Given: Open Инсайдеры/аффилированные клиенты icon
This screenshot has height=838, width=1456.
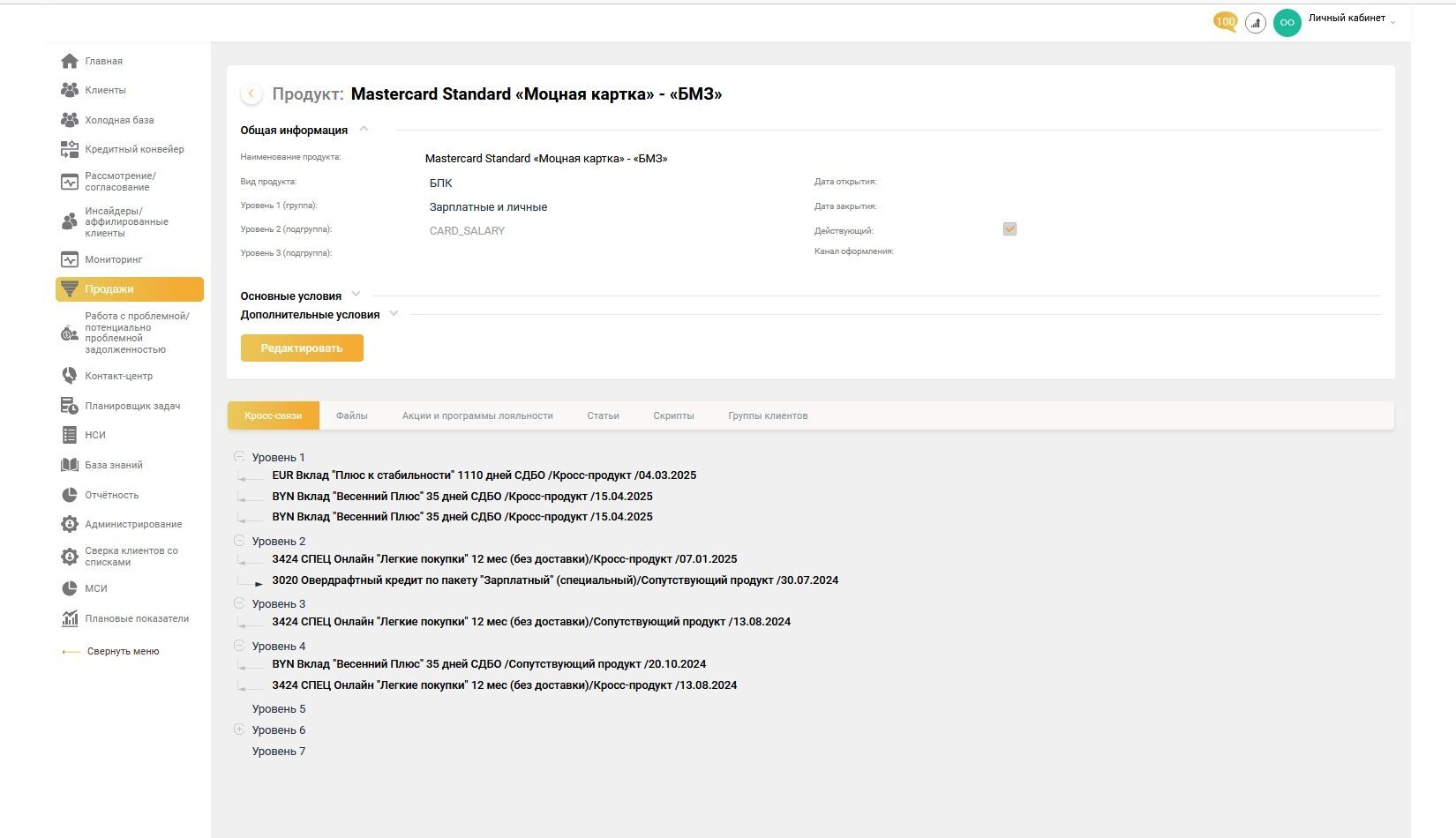Looking at the screenshot, I should click(70, 221).
